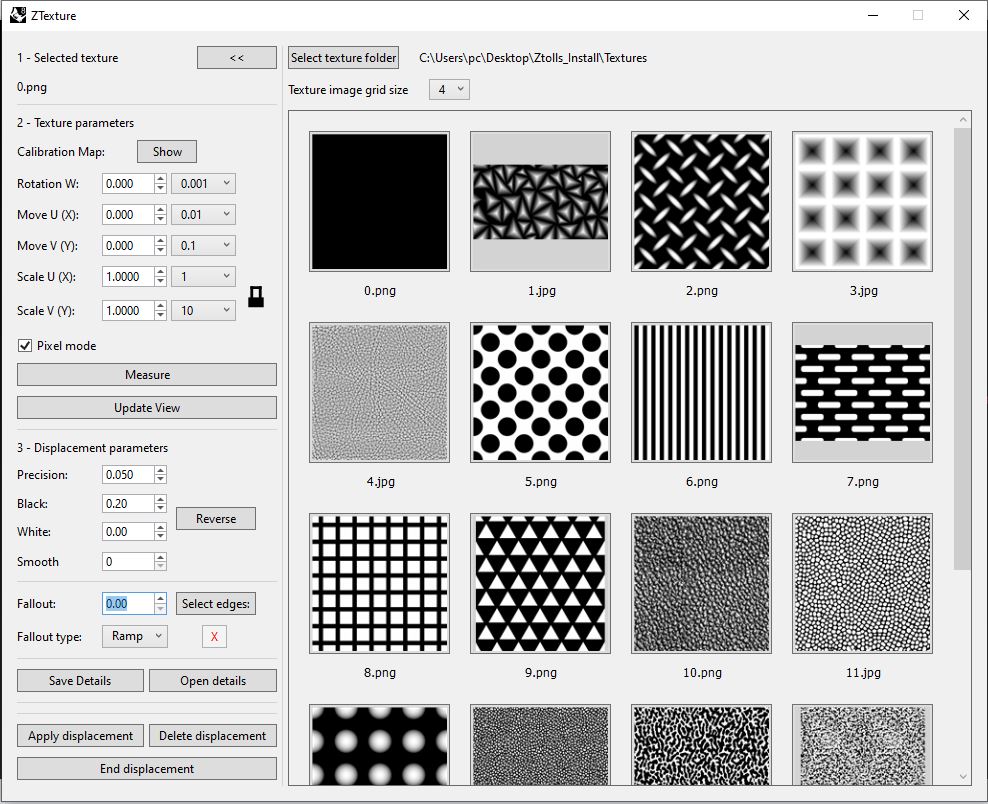The height and width of the screenshot is (804, 988).
Task: Open Rotation W step dropdown showing 0.001
Action: point(204,183)
